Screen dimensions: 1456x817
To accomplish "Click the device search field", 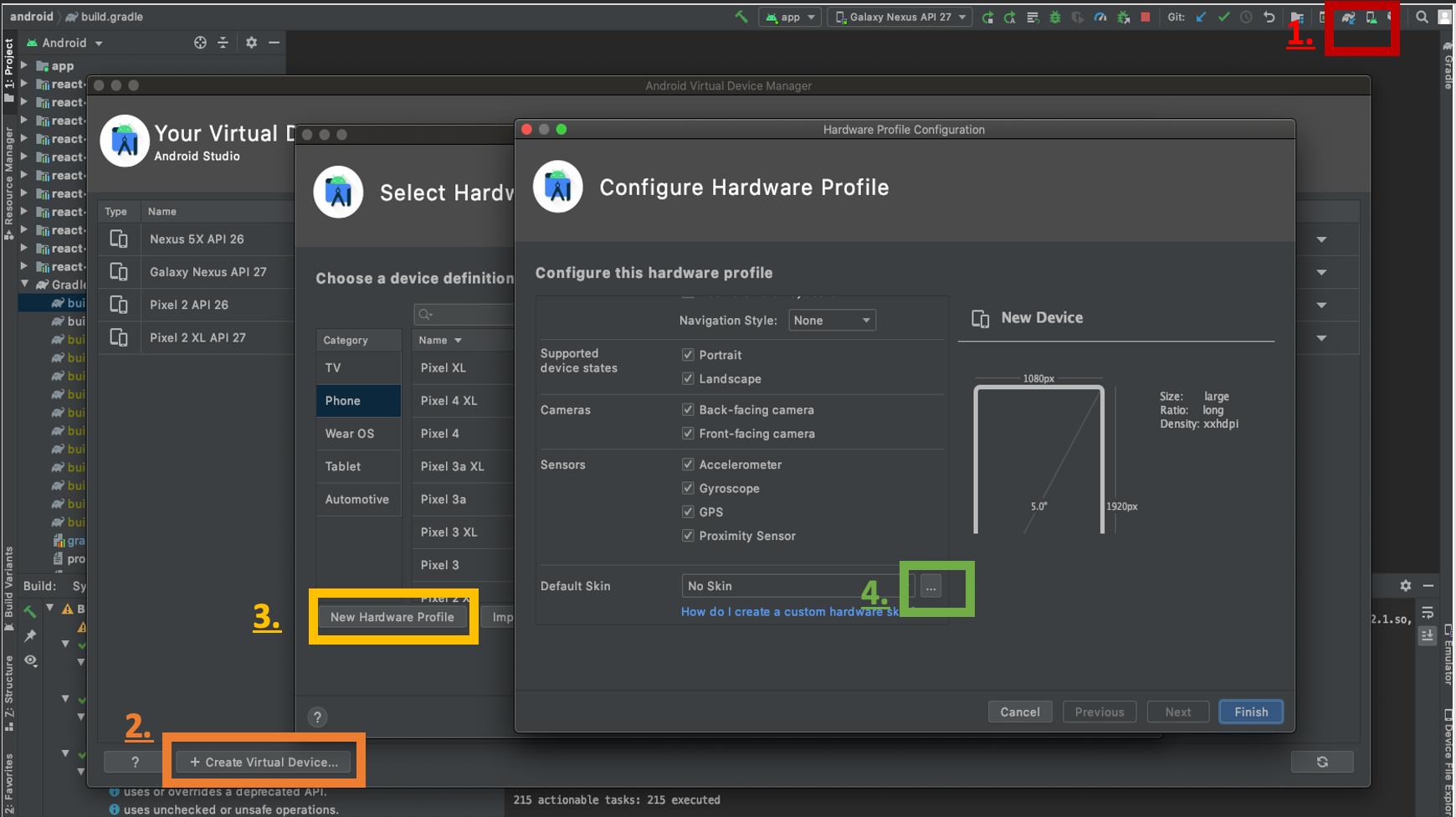I will [464, 314].
